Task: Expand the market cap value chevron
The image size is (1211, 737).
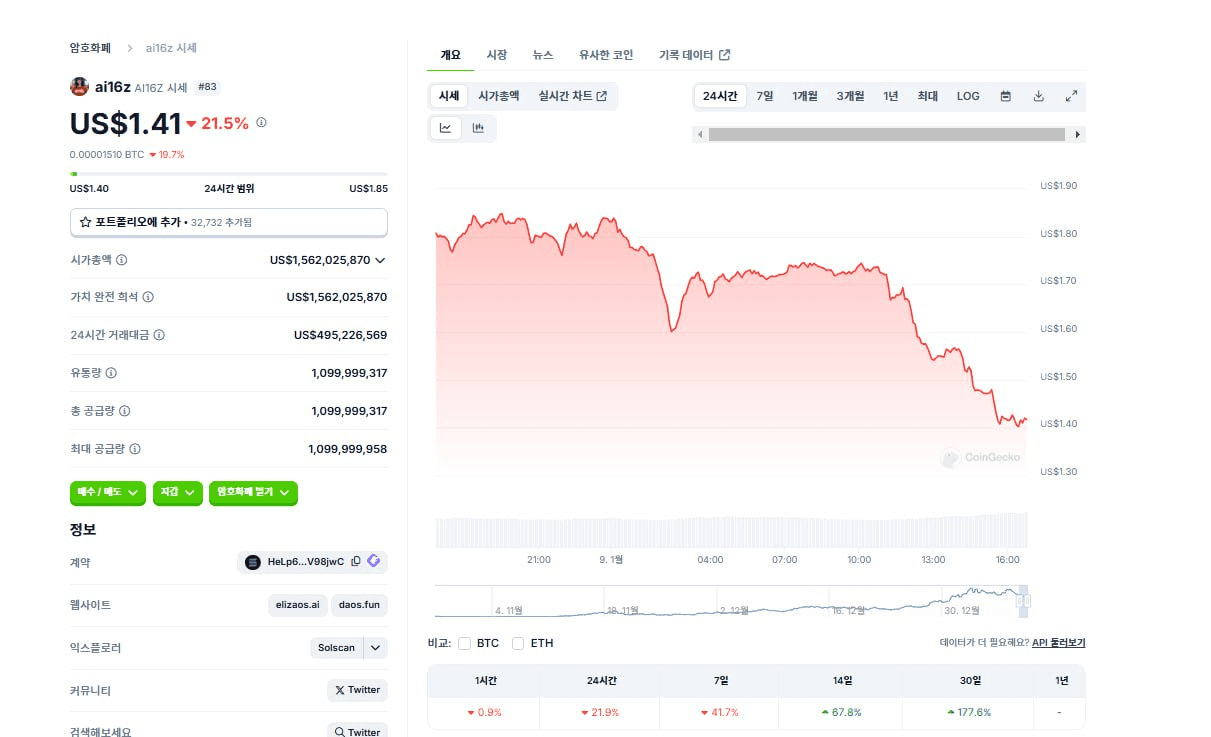Action: (380, 260)
